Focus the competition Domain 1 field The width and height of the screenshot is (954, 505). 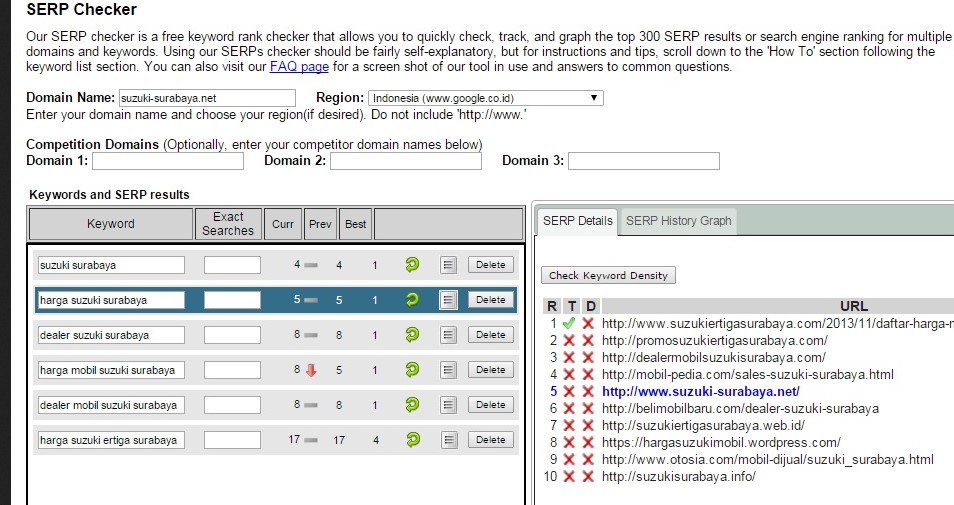tap(168, 161)
